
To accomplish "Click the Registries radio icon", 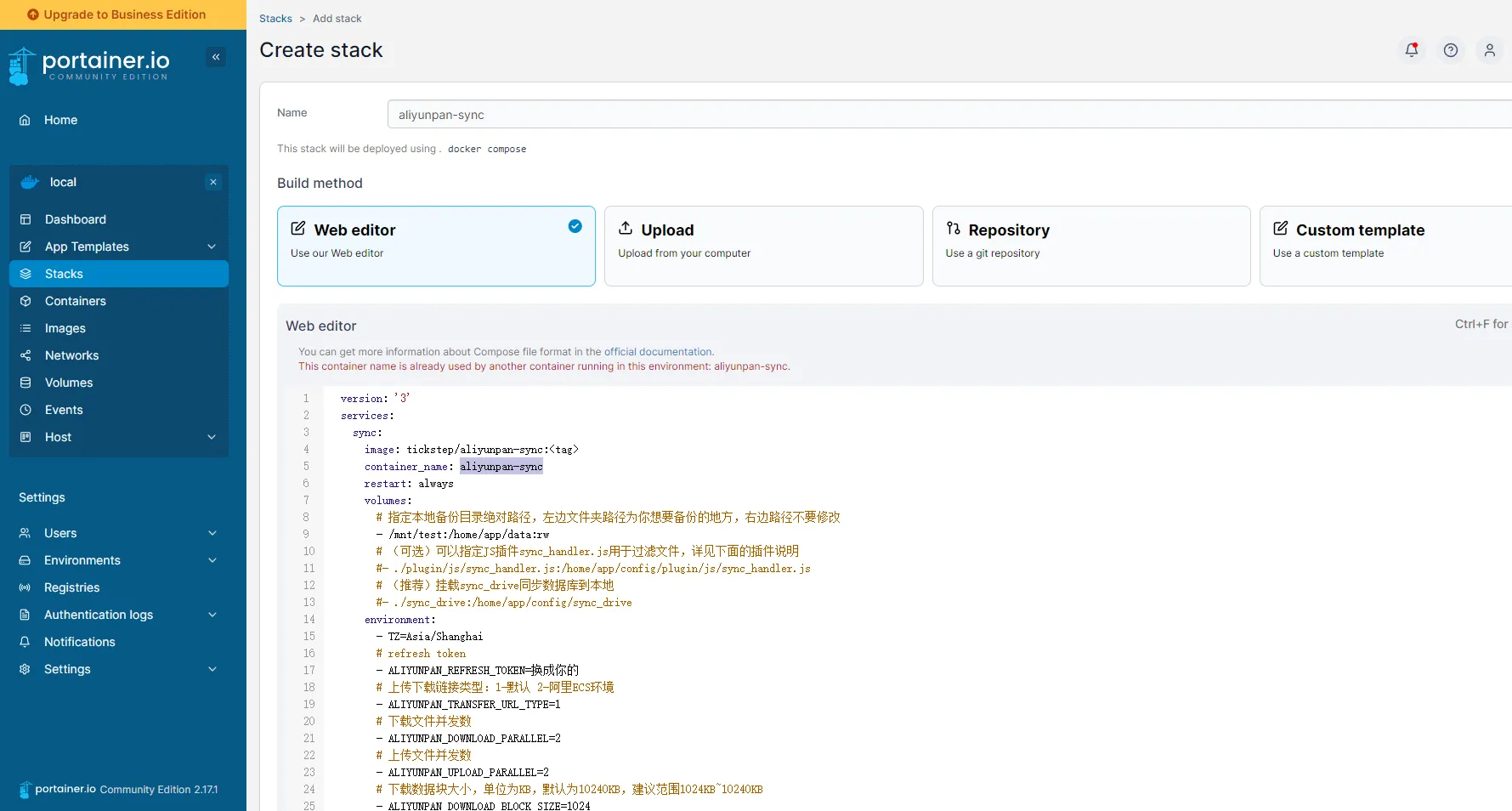I will pos(25,587).
